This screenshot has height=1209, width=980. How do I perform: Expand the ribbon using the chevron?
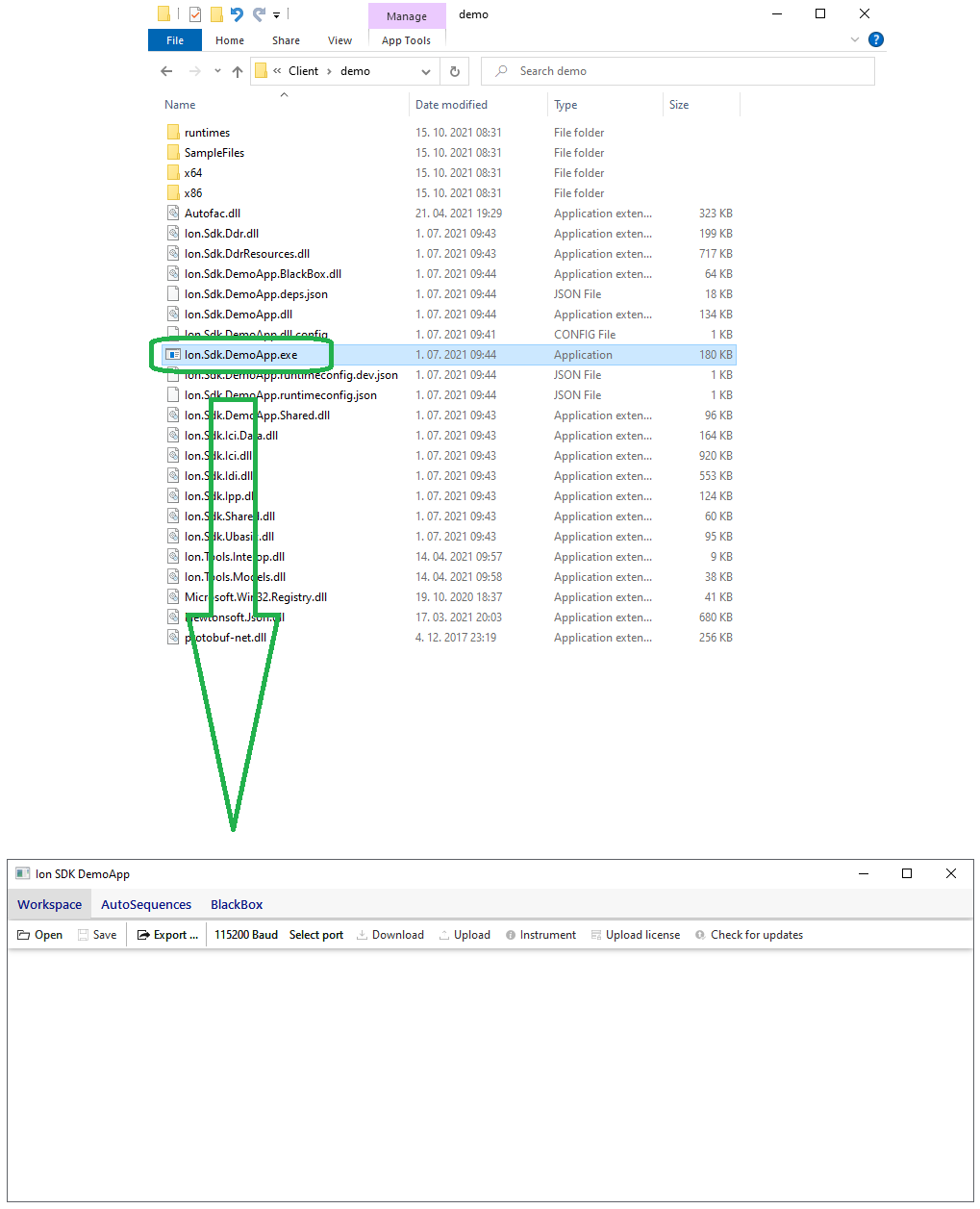[x=855, y=40]
